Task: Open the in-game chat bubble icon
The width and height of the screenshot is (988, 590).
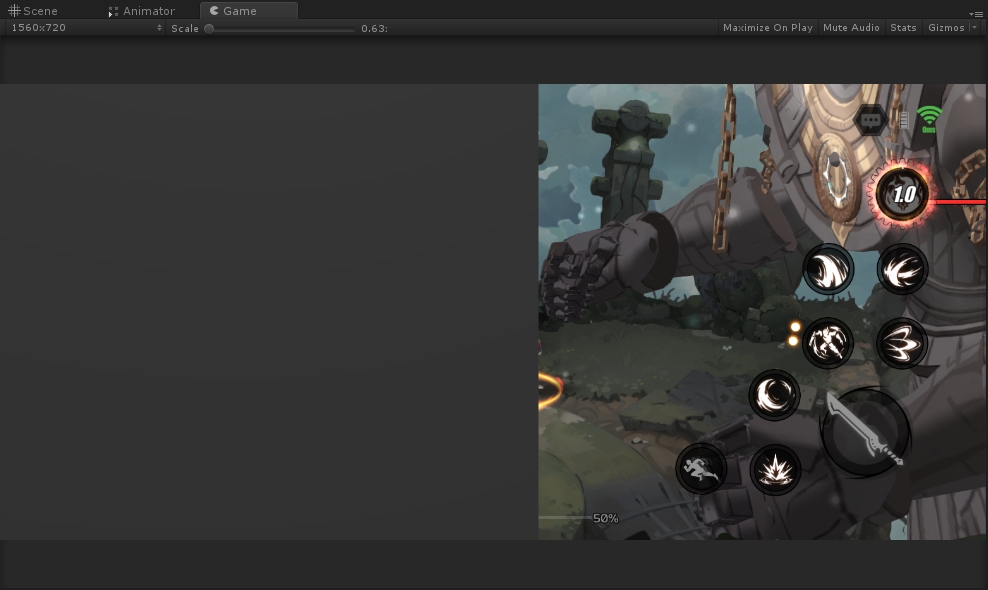Action: 871,120
